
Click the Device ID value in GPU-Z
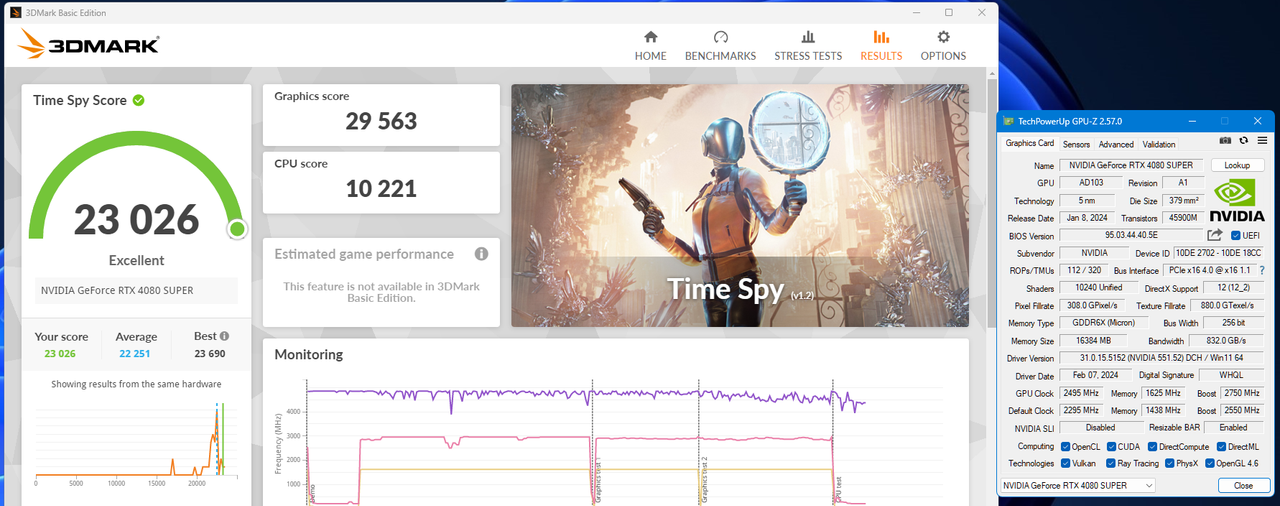point(1220,253)
